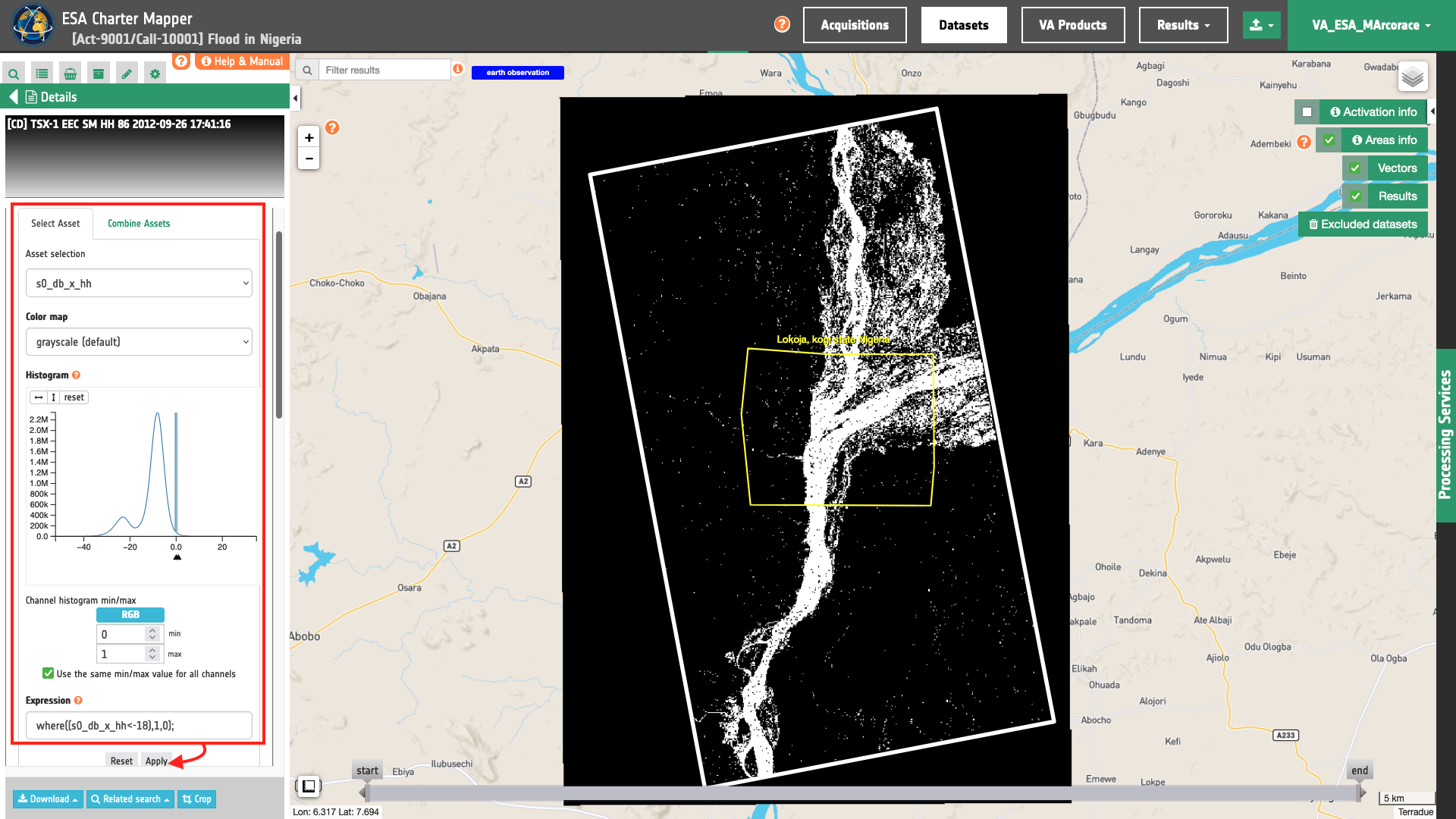Click the Help & Manual button
The image size is (1456, 819).
(243, 61)
